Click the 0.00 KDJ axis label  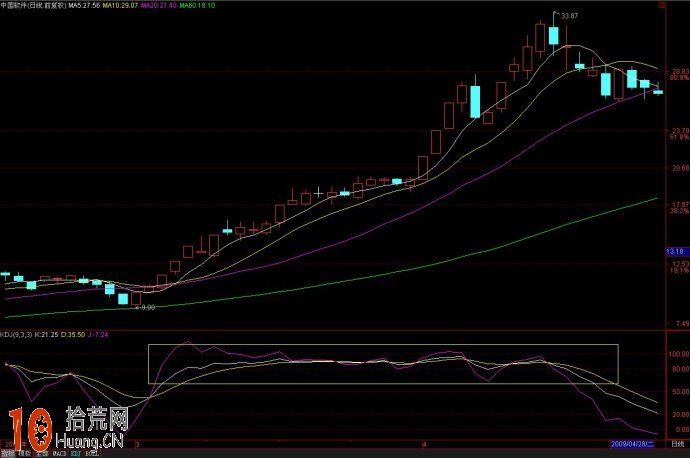click(681, 429)
